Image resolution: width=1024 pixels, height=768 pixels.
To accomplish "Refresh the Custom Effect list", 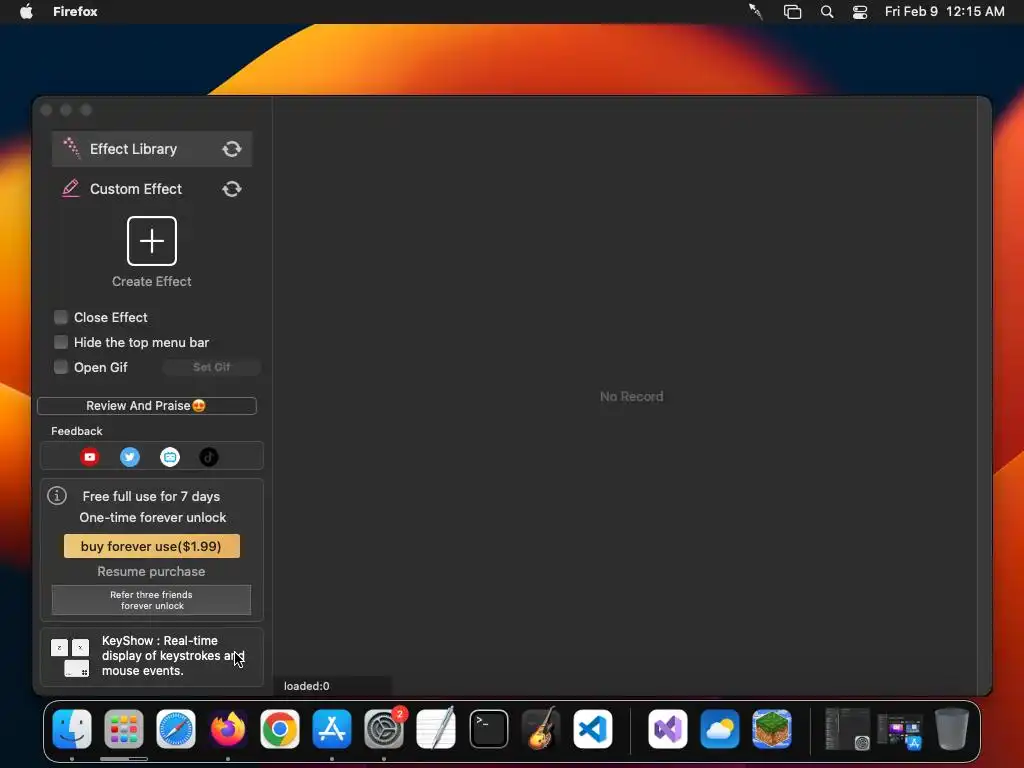I will pos(232,189).
